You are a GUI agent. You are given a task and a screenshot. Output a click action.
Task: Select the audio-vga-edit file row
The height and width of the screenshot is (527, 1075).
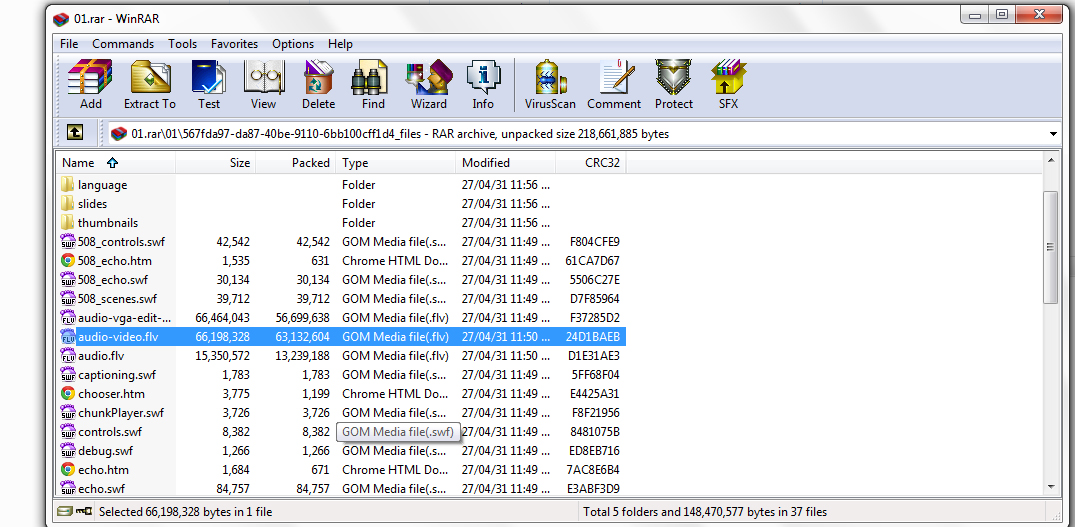point(342,318)
